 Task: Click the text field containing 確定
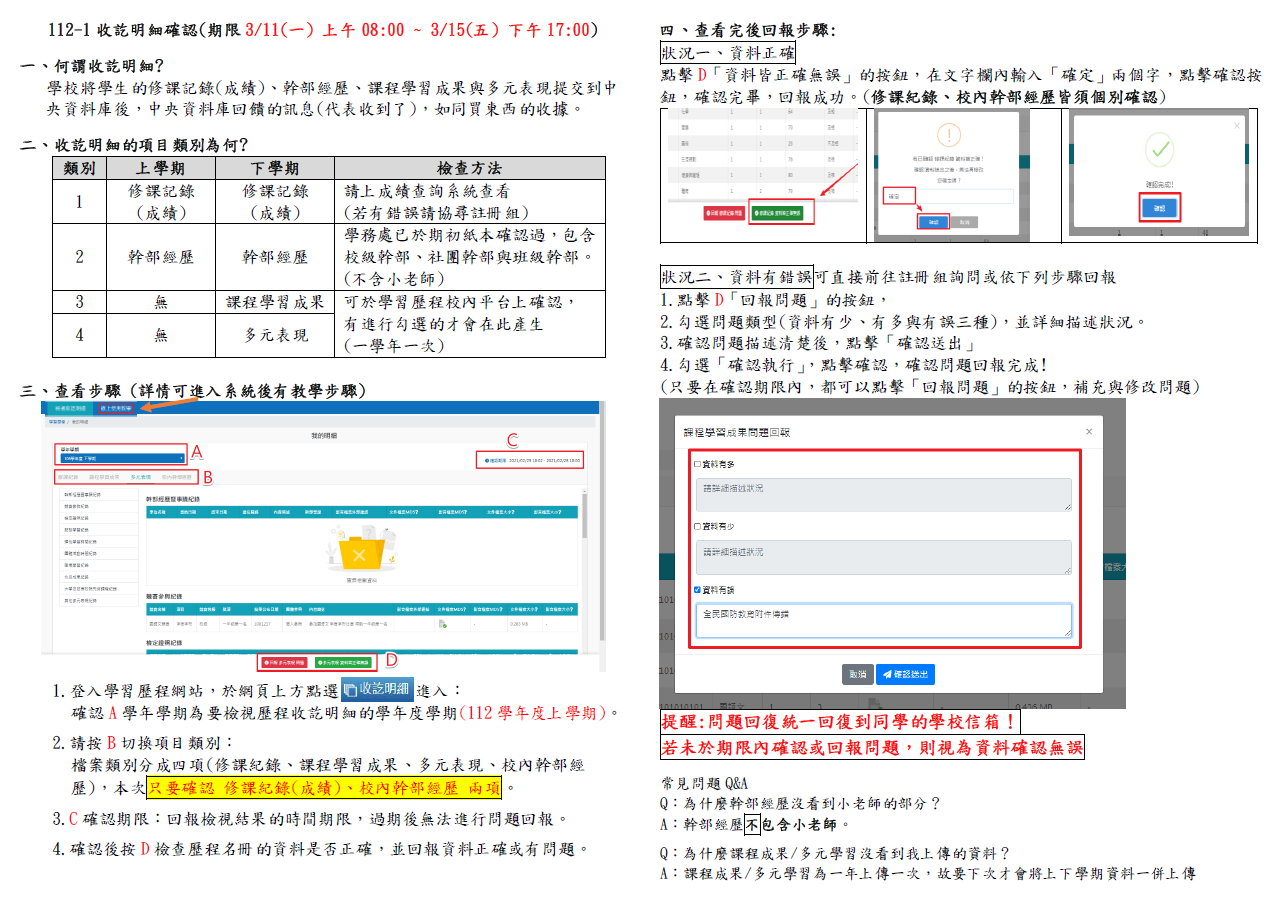[x=948, y=197]
